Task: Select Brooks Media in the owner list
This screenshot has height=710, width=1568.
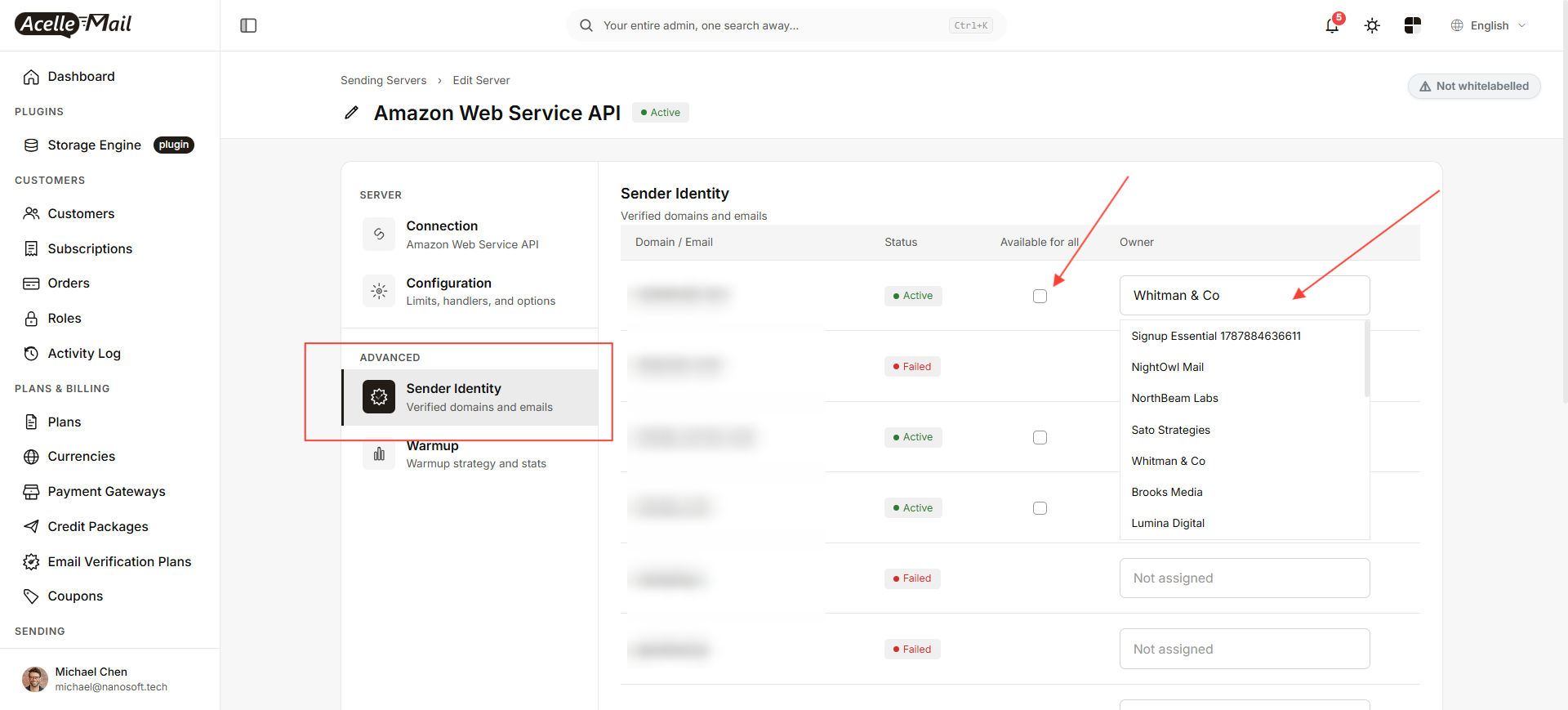Action: pyautogui.click(x=1243, y=492)
